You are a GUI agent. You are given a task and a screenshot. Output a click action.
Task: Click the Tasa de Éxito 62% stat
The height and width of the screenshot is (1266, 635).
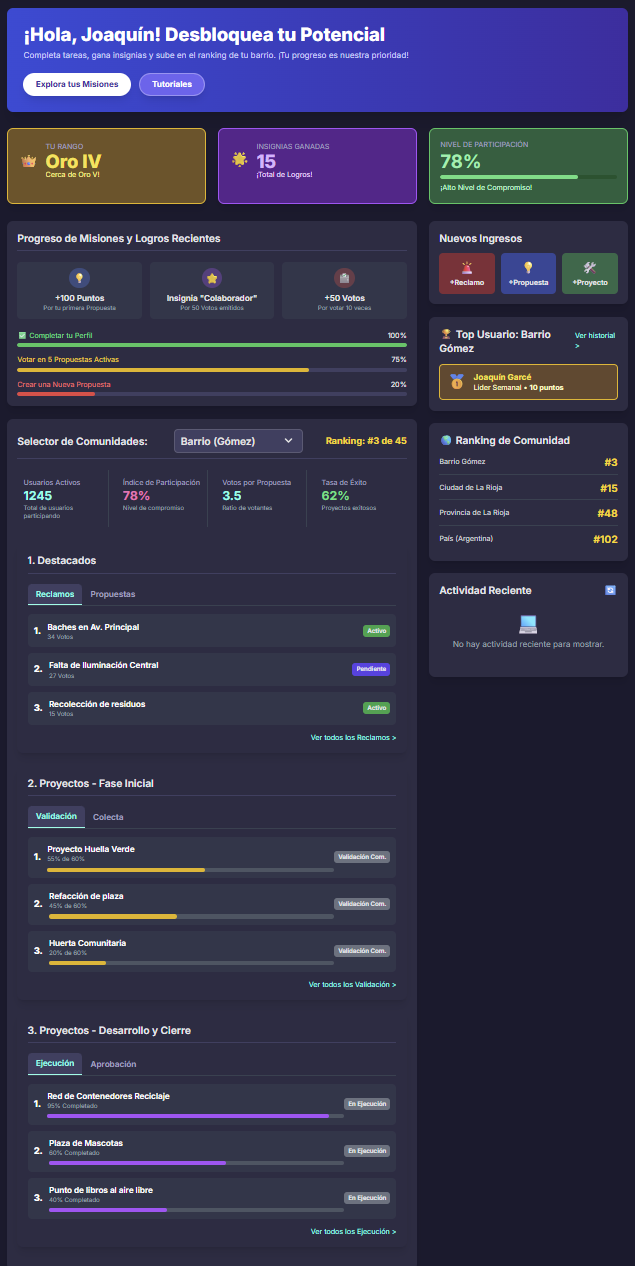coord(353,496)
